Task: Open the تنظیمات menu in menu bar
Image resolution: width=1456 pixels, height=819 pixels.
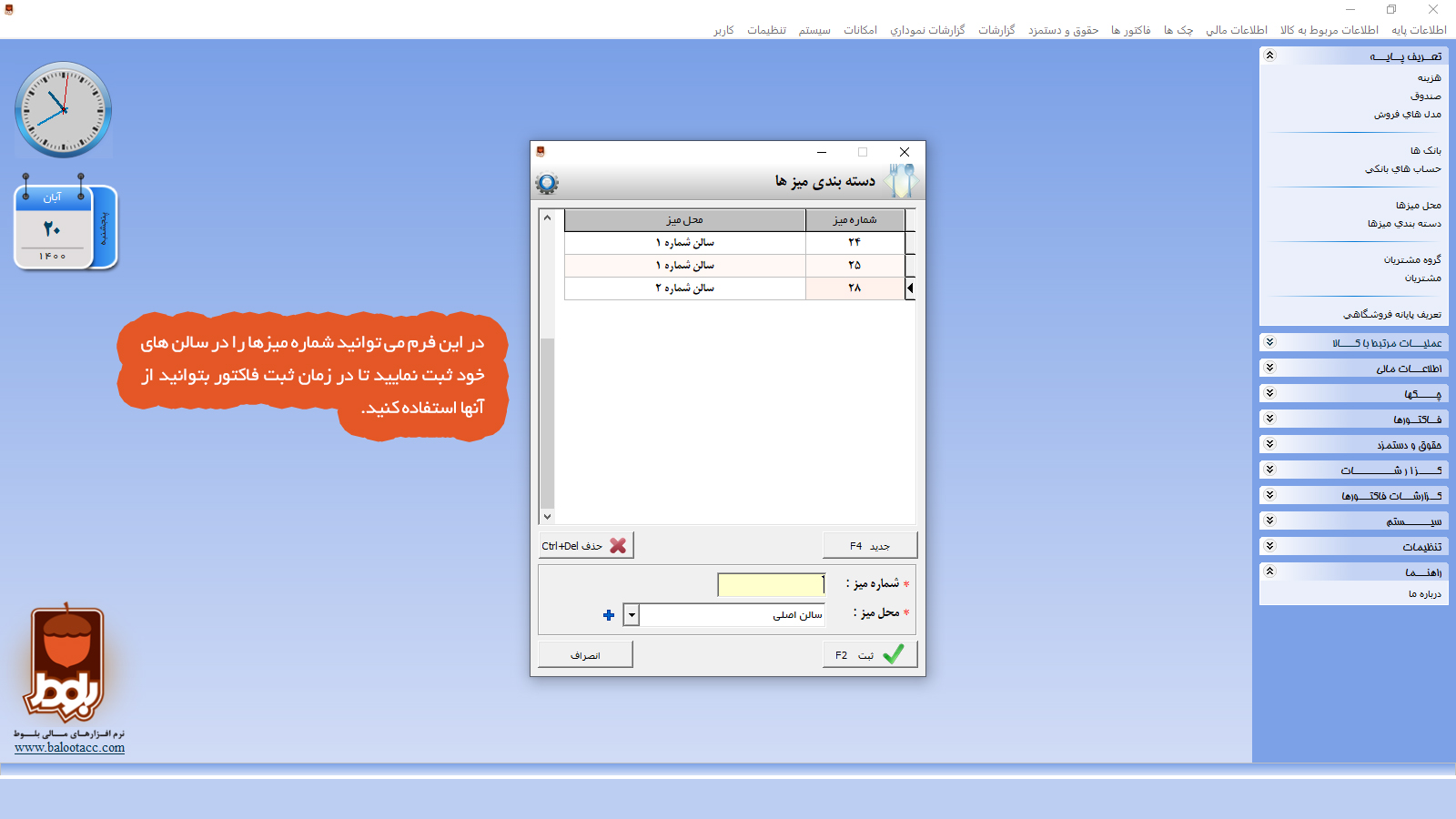Action: (x=766, y=30)
